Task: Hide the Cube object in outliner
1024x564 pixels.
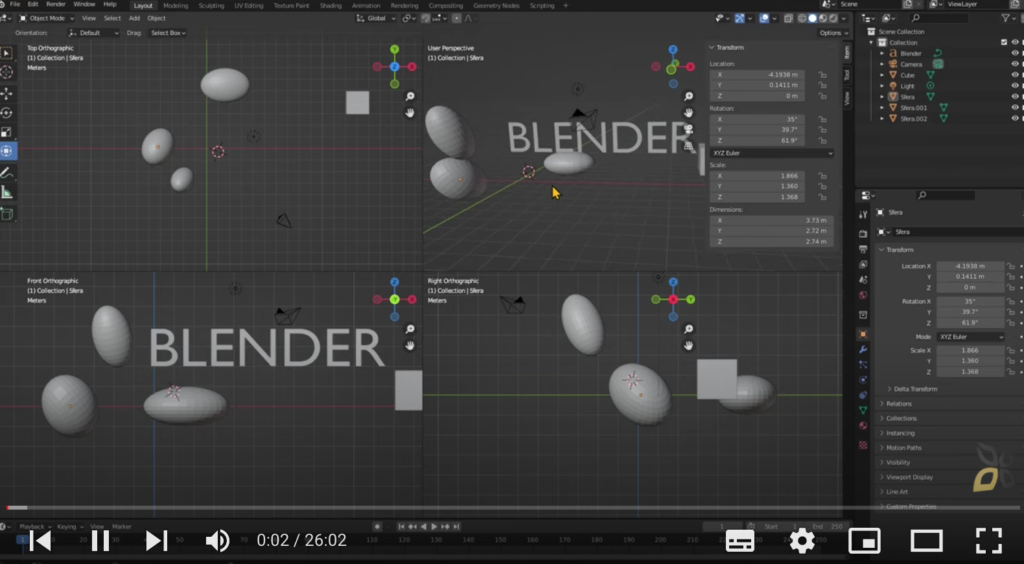Action: pyautogui.click(x=1015, y=75)
